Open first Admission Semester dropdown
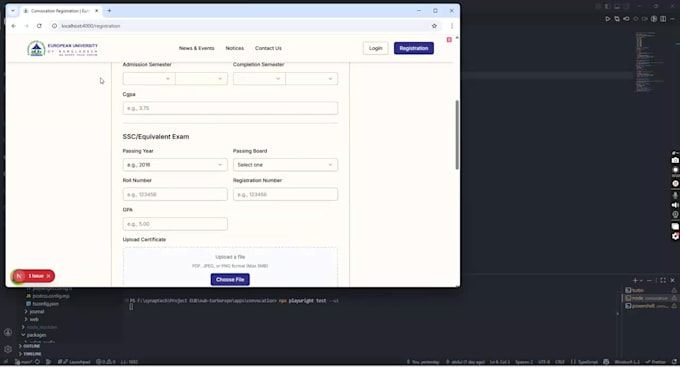This screenshot has height=367, width=680. click(x=149, y=79)
